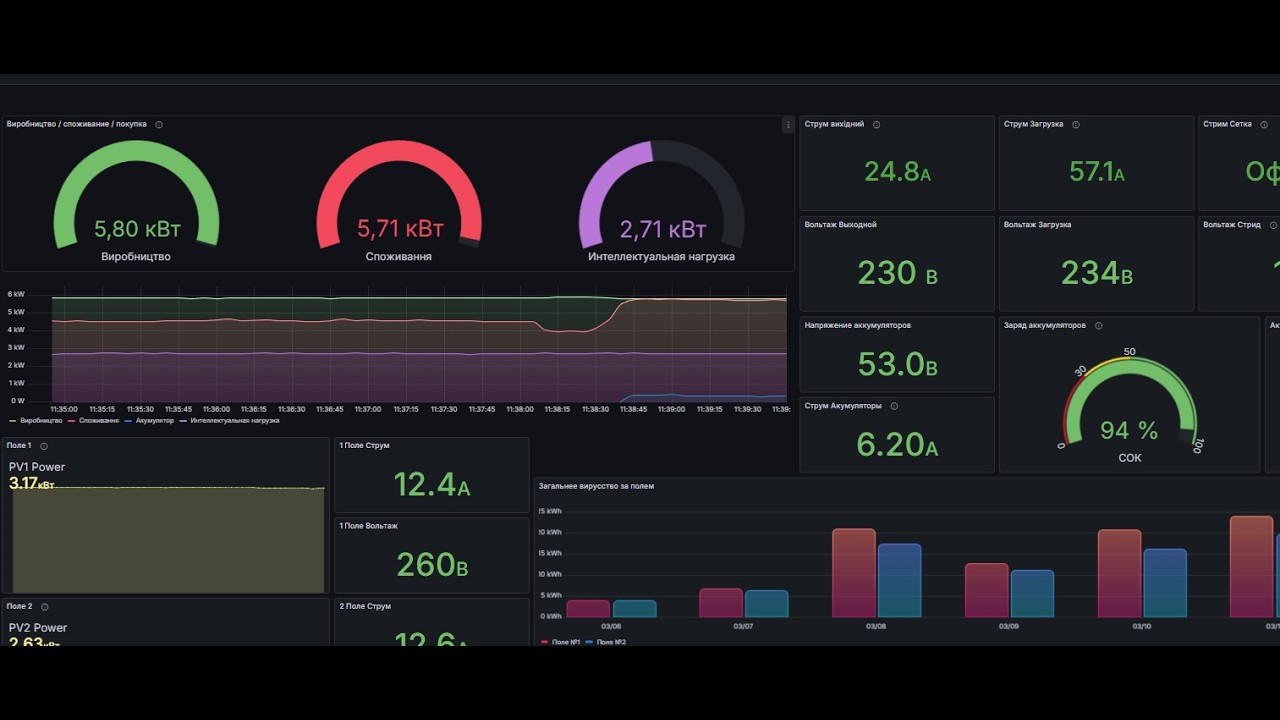Click the 11:36:00 tick on time chart

click(216, 409)
